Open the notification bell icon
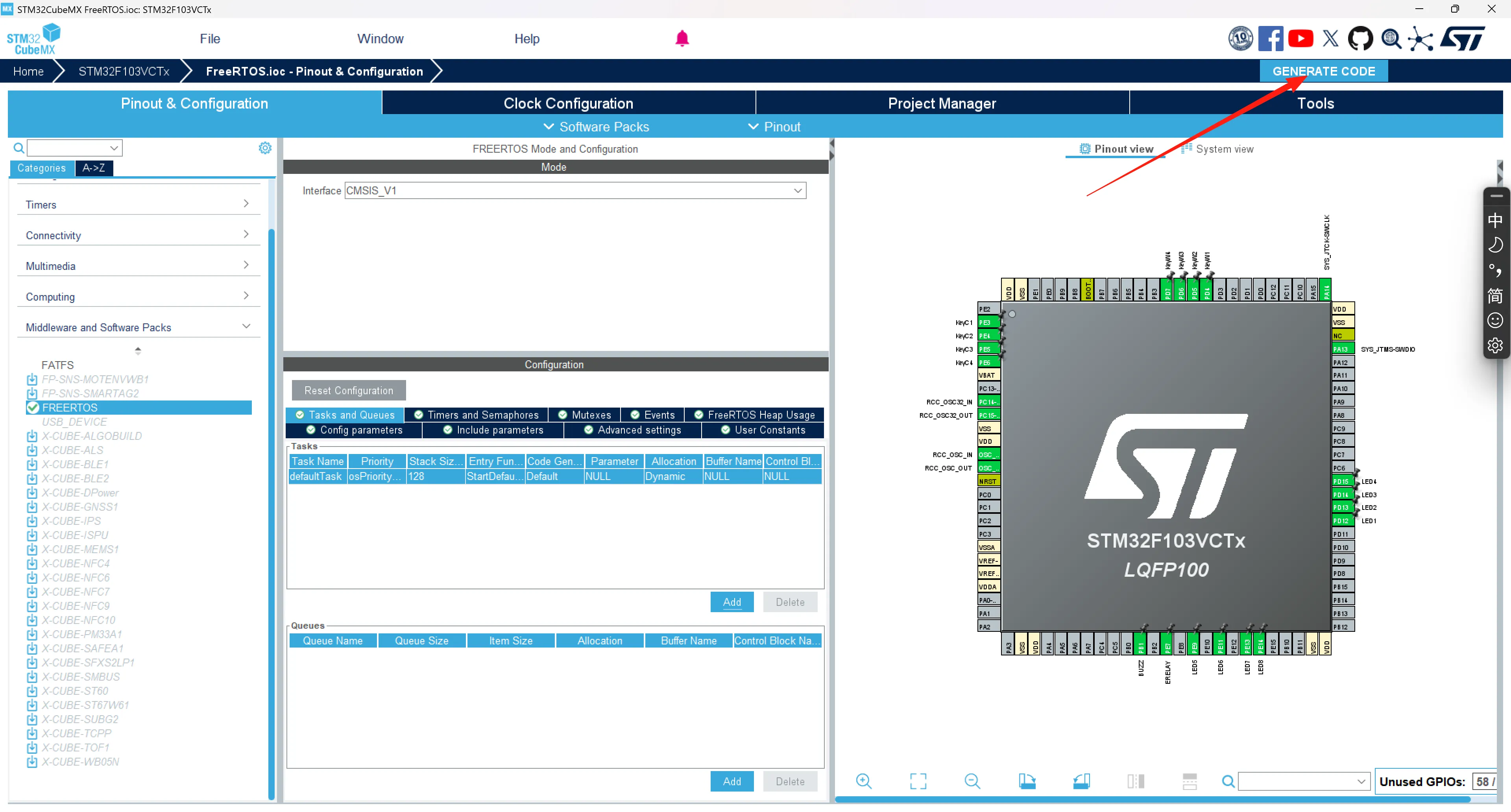Viewport: 1511px width, 812px height. click(682, 39)
